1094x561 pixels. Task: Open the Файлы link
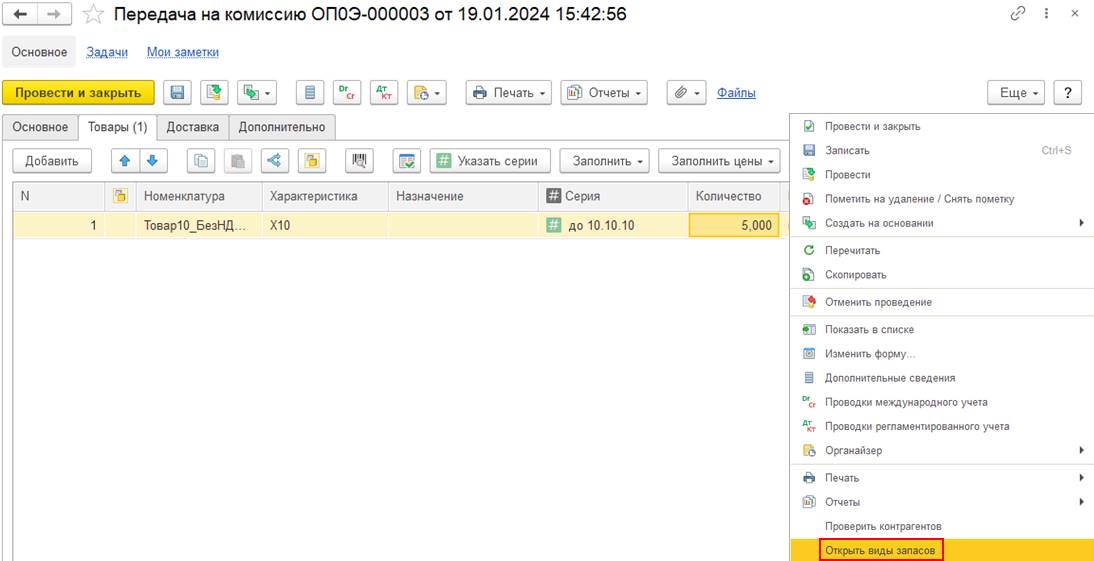[x=736, y=93]
